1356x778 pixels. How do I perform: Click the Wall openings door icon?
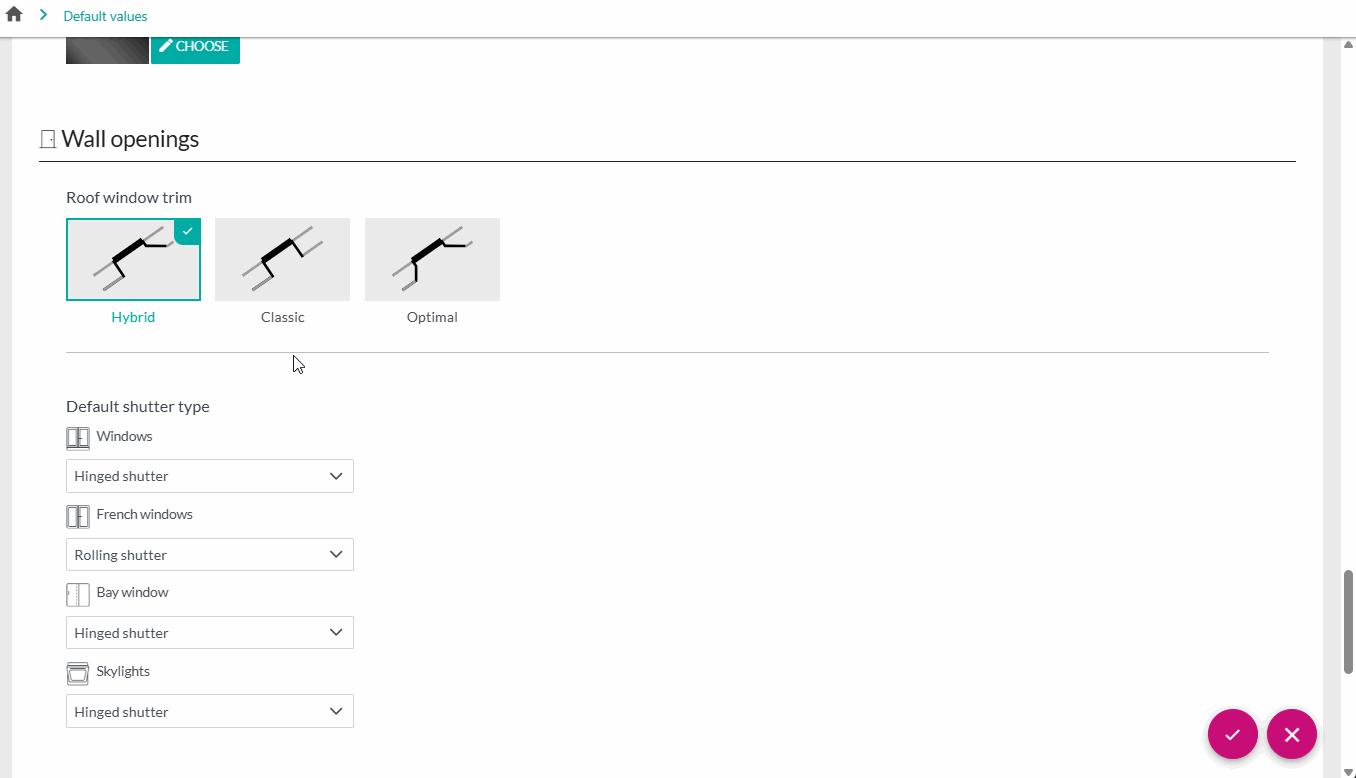click(x=47, y=139)
